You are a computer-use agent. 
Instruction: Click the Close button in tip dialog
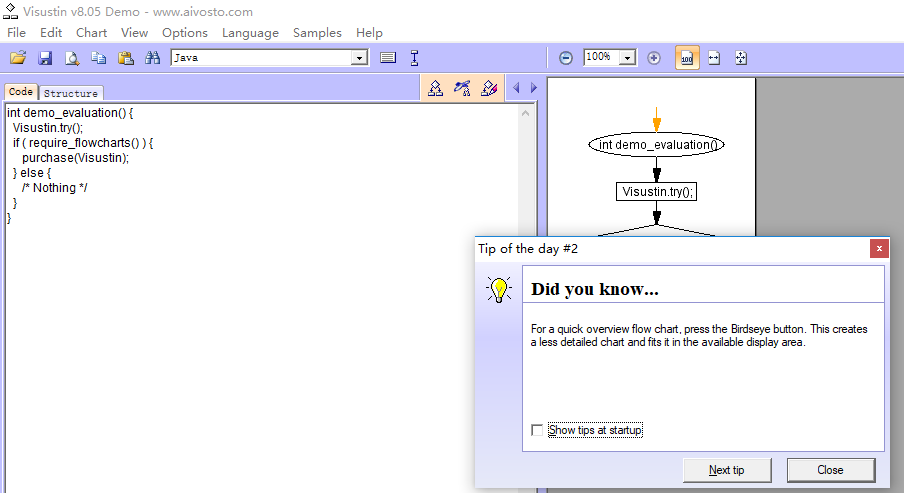(831, 470)
